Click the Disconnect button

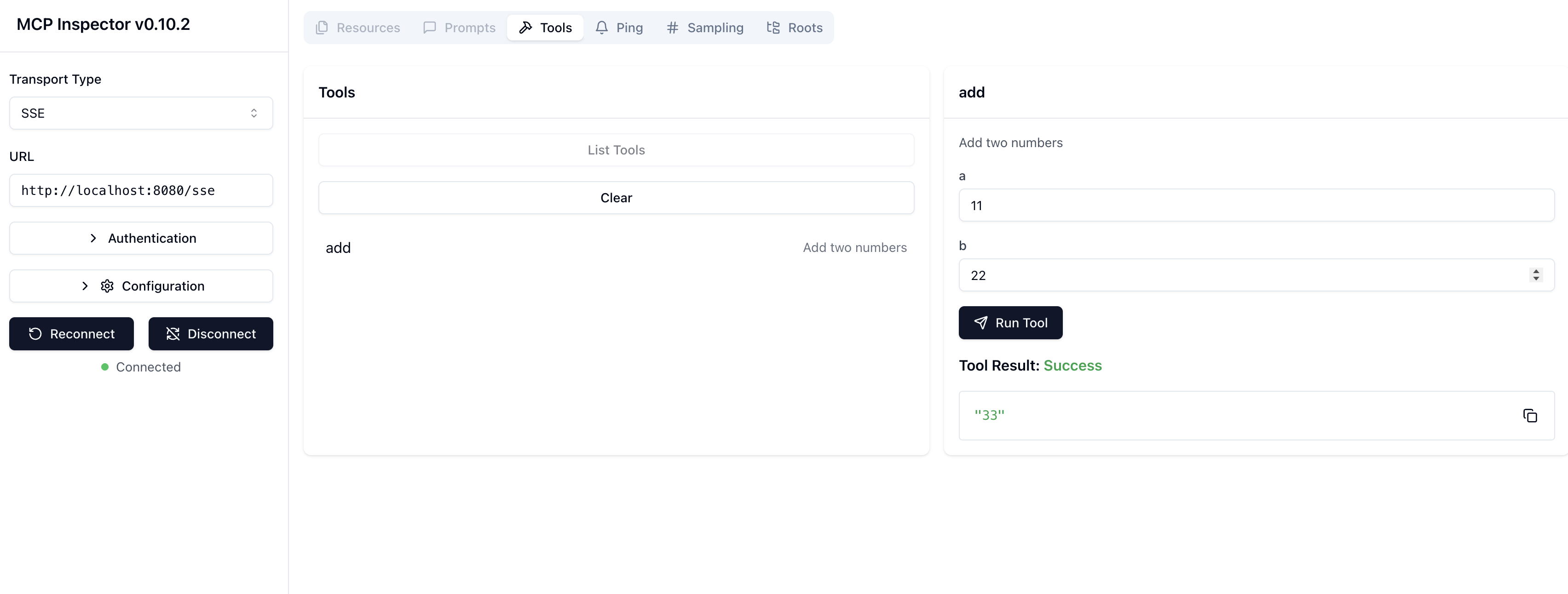pyautogui.click(x=211, y=334)
